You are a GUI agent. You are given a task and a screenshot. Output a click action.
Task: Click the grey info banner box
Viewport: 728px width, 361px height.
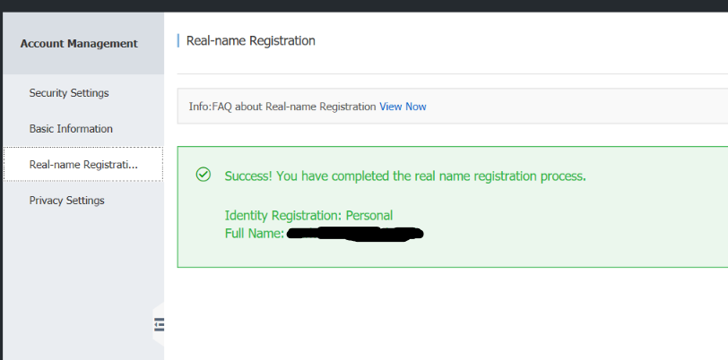452,106
